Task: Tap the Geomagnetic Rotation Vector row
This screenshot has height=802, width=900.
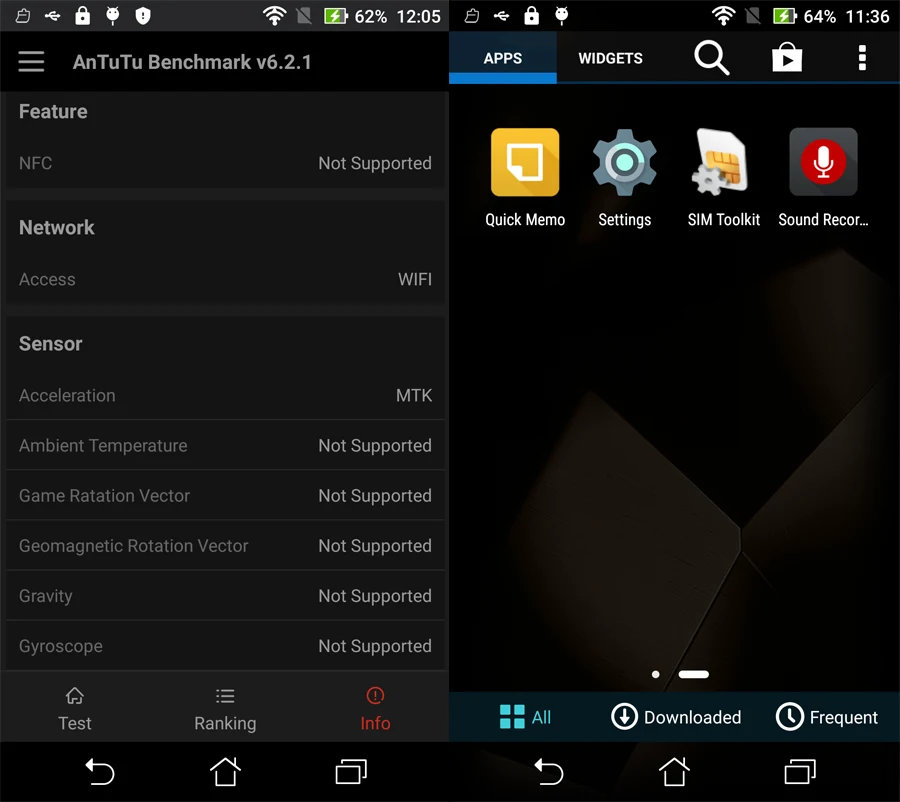Action: (225, 545)
